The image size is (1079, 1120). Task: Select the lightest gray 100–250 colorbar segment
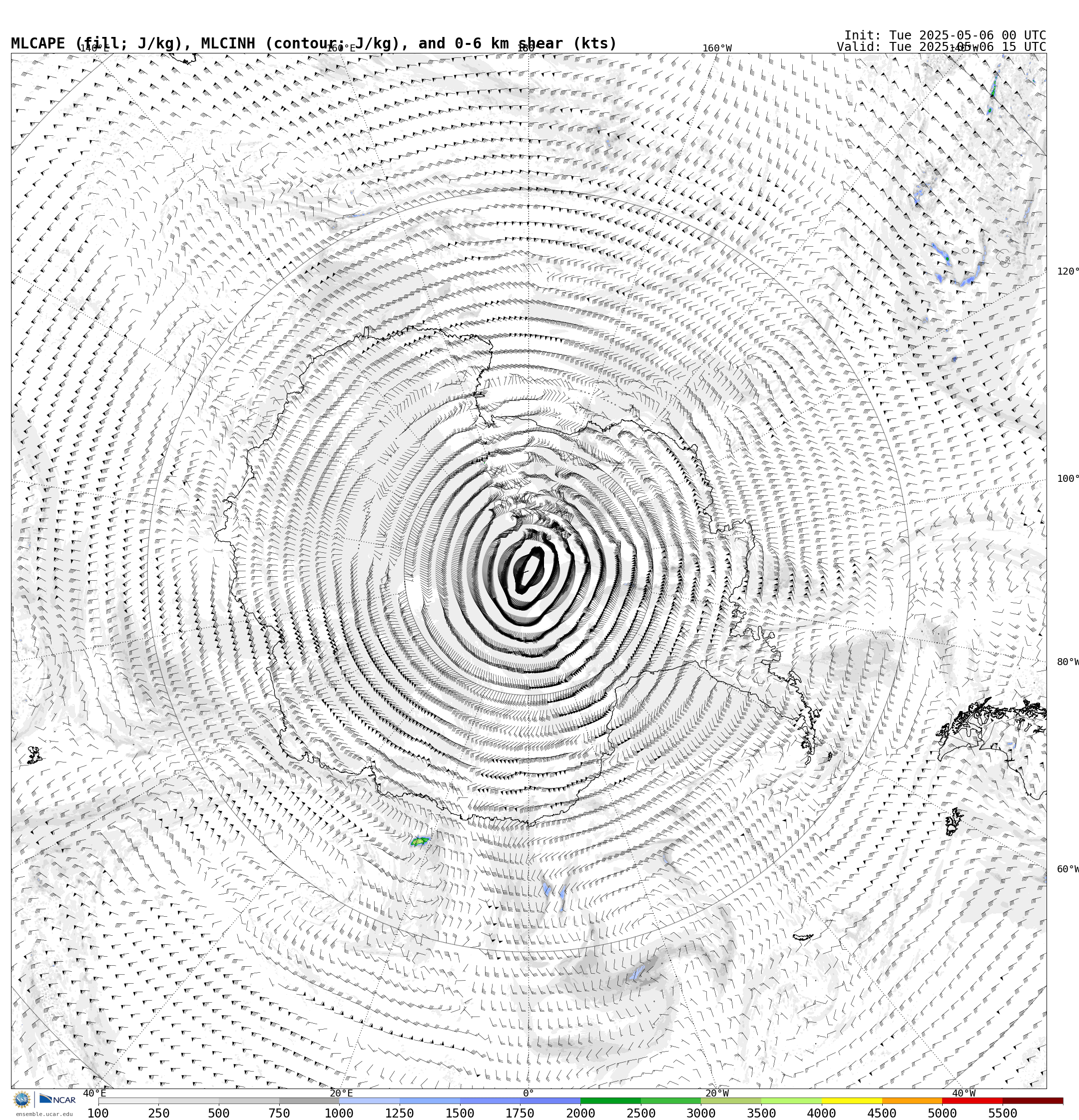click(128, 1101)
